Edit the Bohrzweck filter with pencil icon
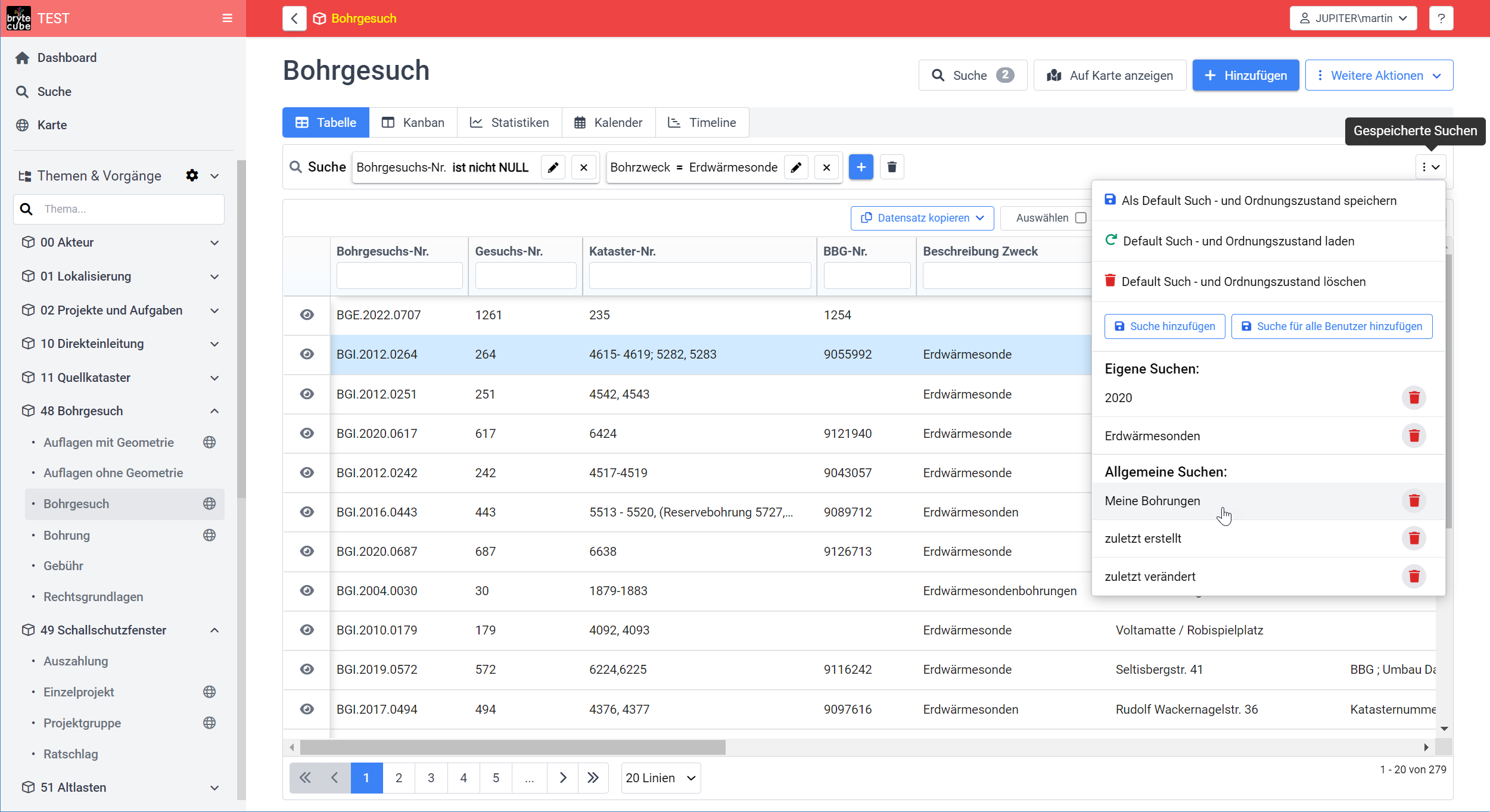This screenshot has width=1490, height=812. (x=796, y=167)
